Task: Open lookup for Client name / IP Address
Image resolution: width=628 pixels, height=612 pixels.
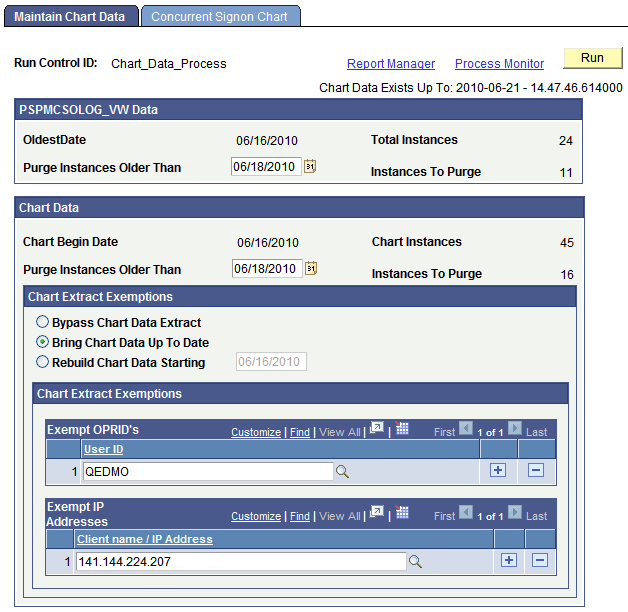Action: tap(415, 562)
